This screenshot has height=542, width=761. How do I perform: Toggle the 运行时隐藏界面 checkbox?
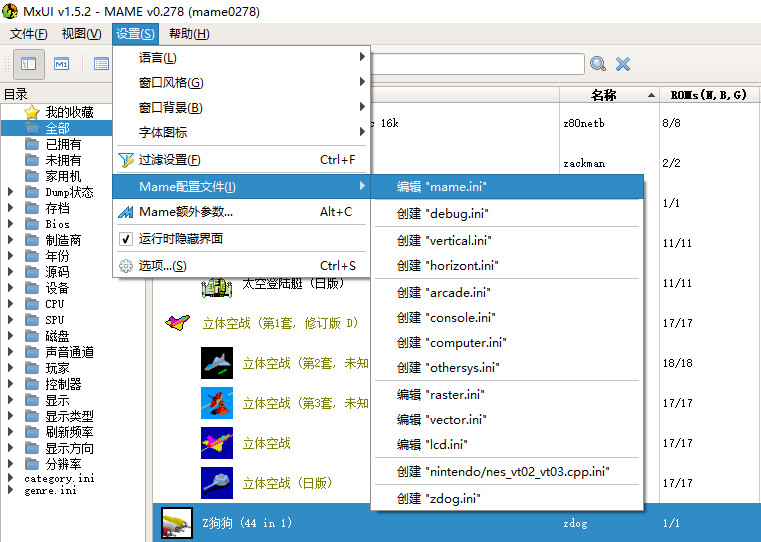pos(126,239)
